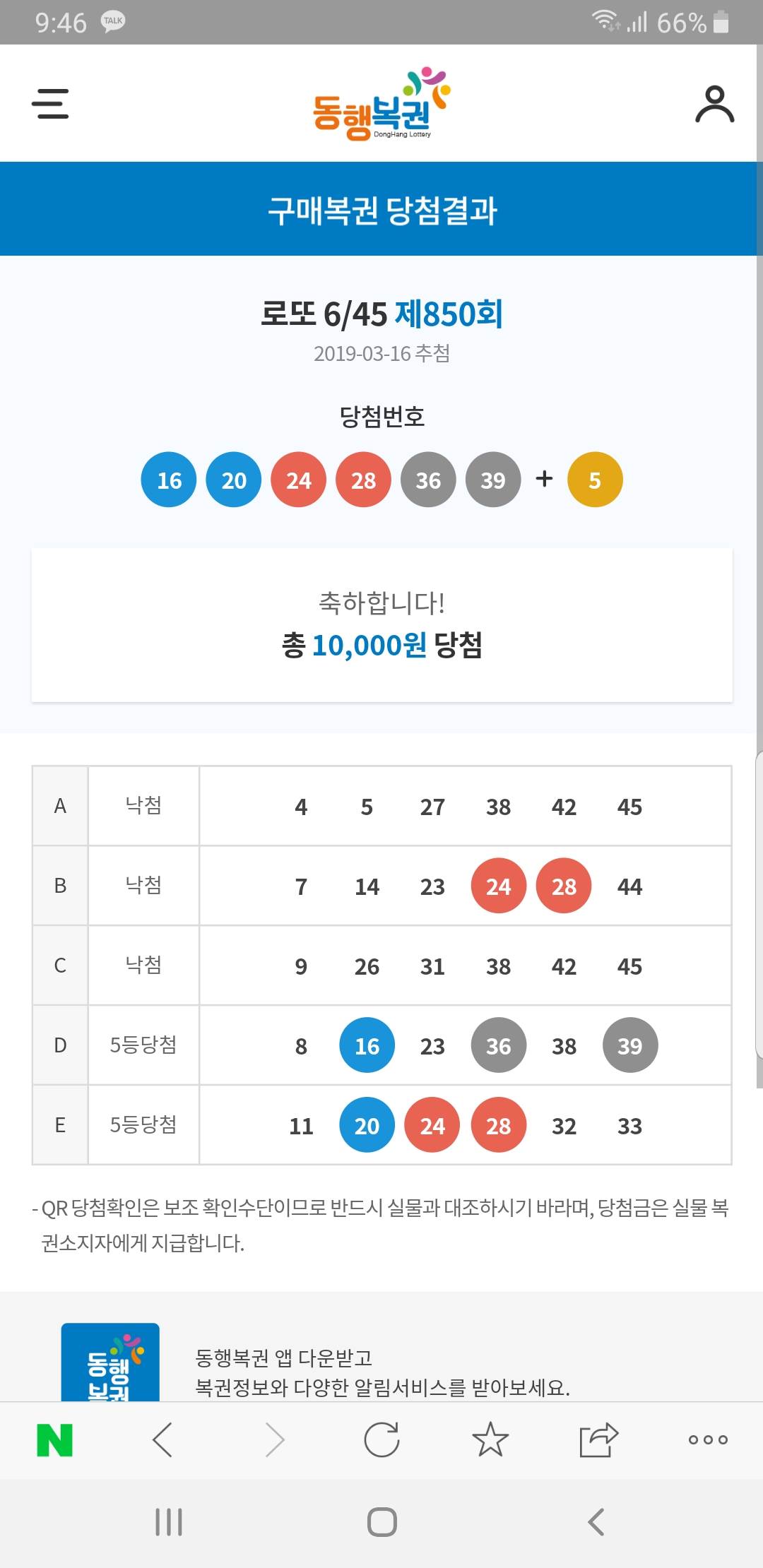Tap Android home button
The height and width of the screenshot is (1568, 763).
point(381,1522)
